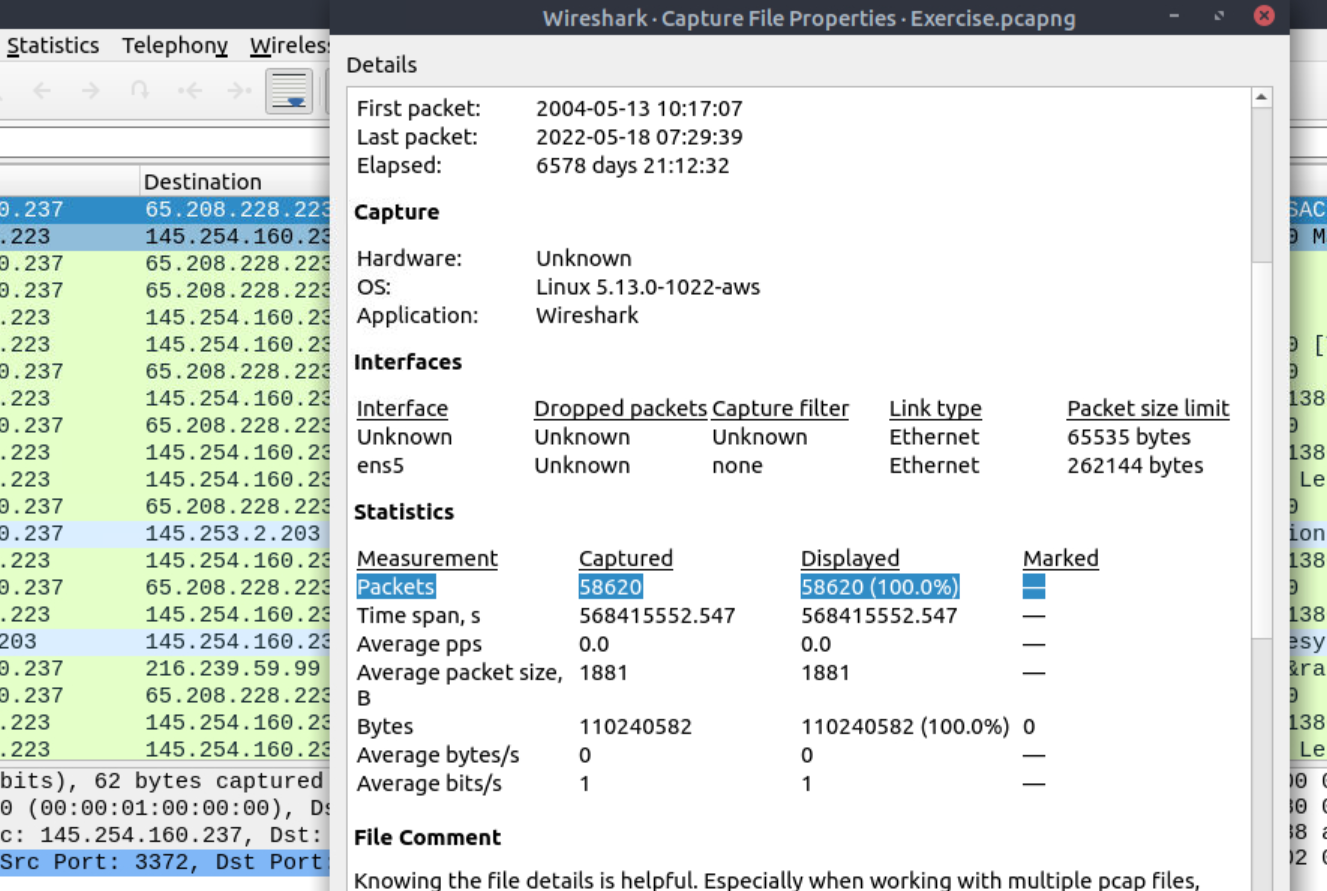Click the 'First packet:' label
Image resolution: width=1327 pixels, height=891 pixels.
(419, 108)
